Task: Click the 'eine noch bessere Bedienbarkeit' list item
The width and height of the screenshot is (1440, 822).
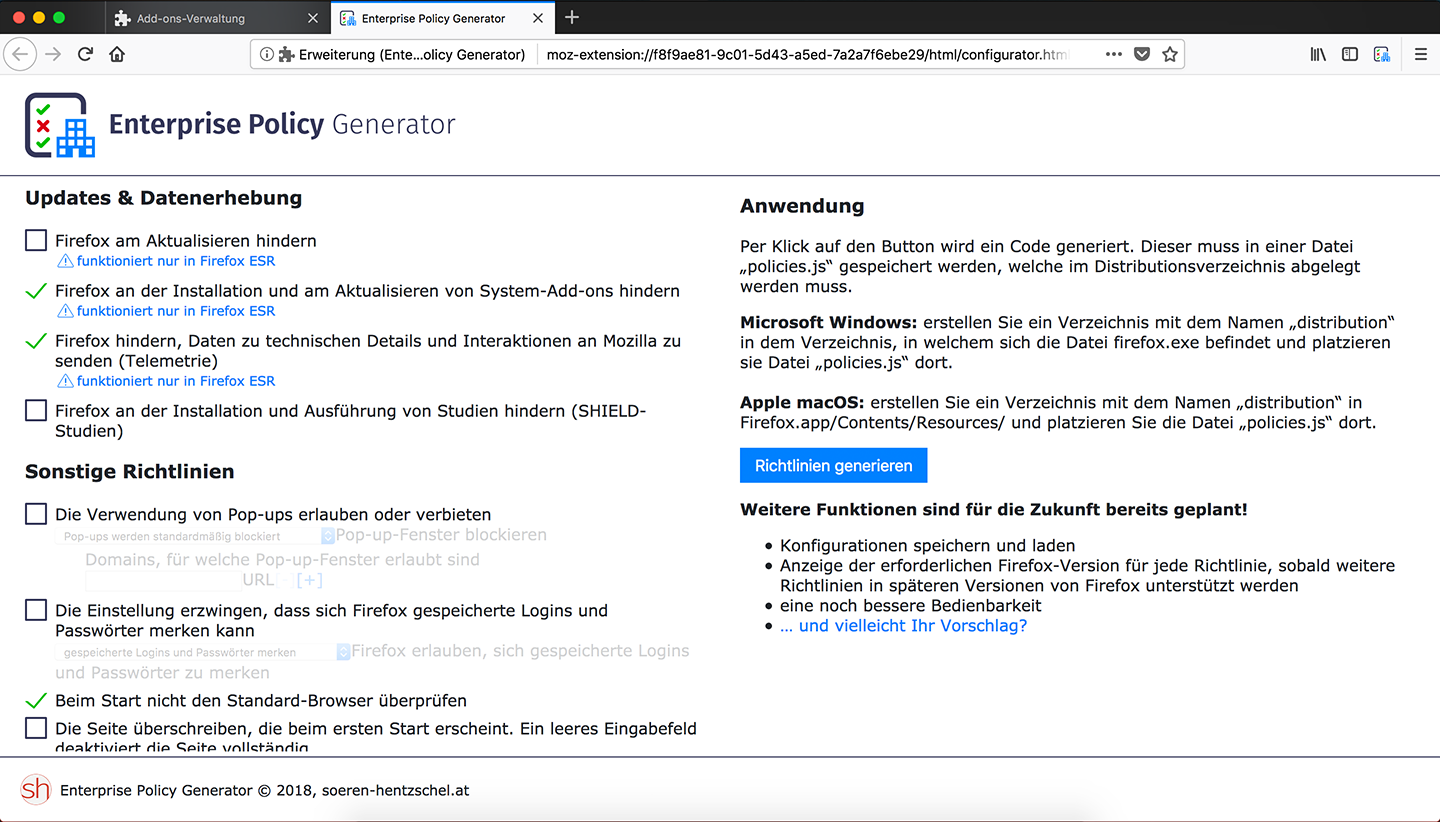Action: [x=911, y=606]
